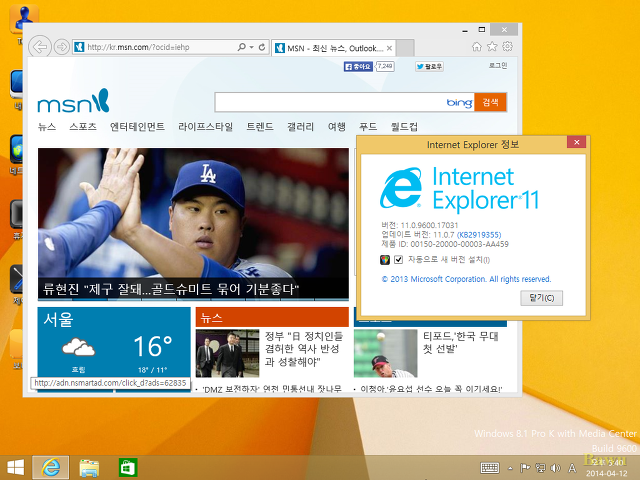Close the MSN tab with its X
The width and height of the screenshot is (640, 480).
coord(389,48)
